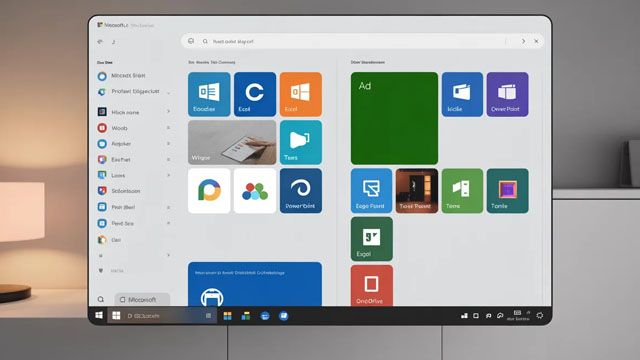
Task: Expand the dropdown arrow on second sidebar item
Action: (x=168, y=93)
